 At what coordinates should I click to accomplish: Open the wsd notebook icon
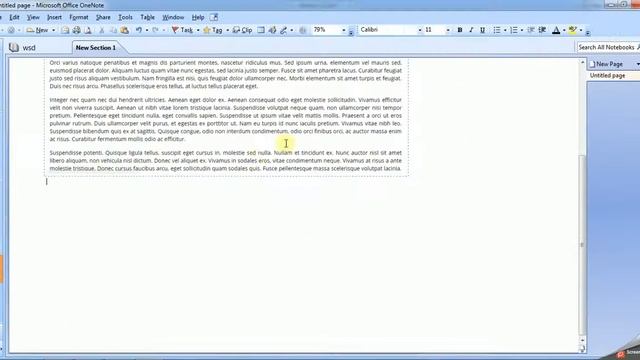(x=14, y=47)
